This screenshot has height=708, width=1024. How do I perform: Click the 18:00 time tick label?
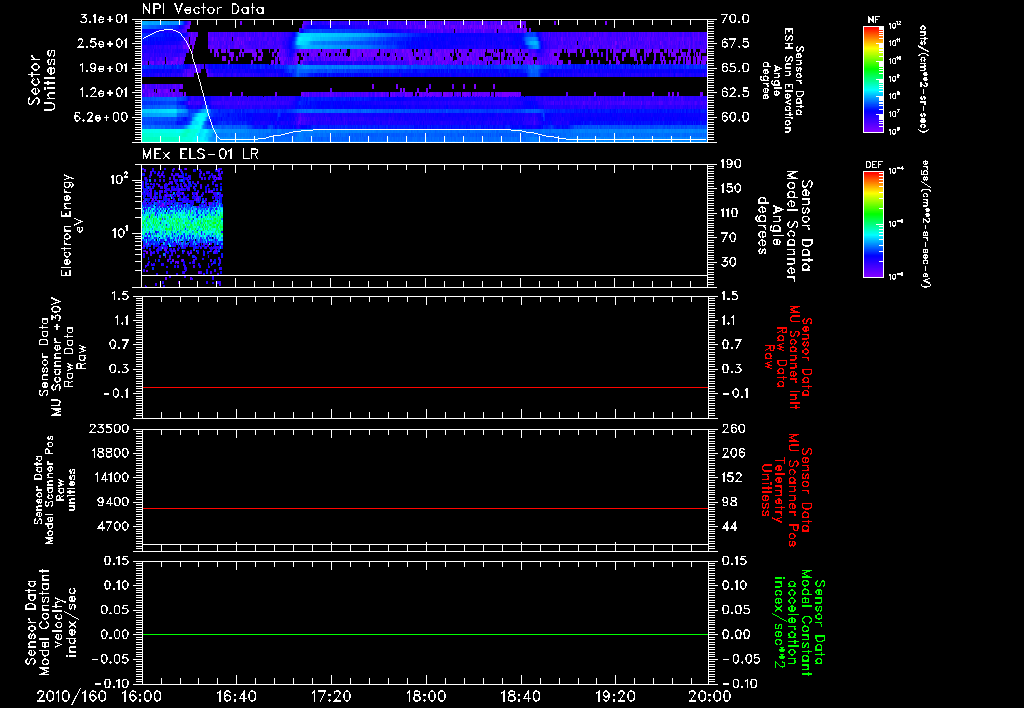pyautogui.click(x=426, y=696)
